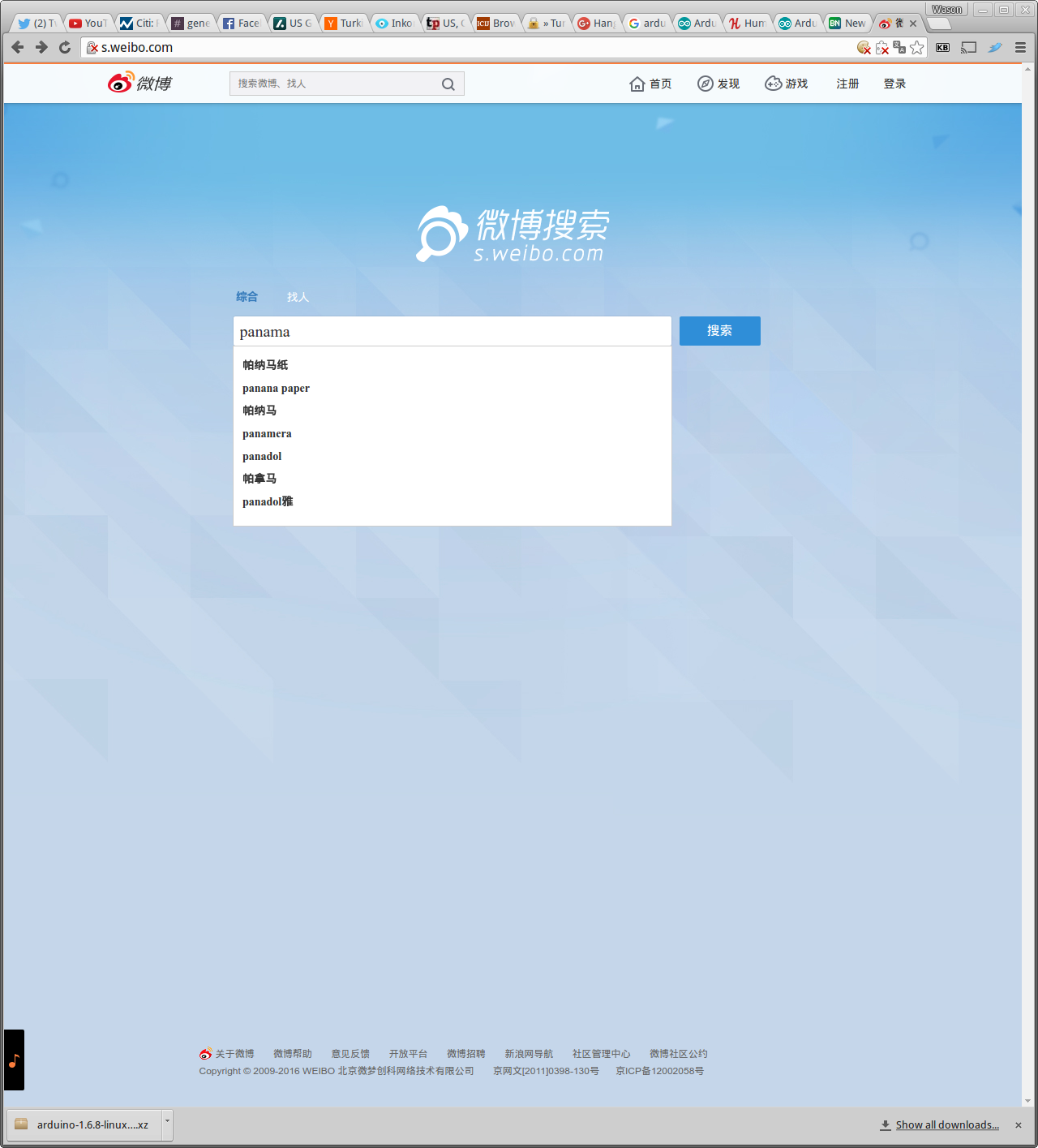Open the 登录 login page
Image resolution: width=1038 pixels, height=1148 pixels.
pos(894,84)
